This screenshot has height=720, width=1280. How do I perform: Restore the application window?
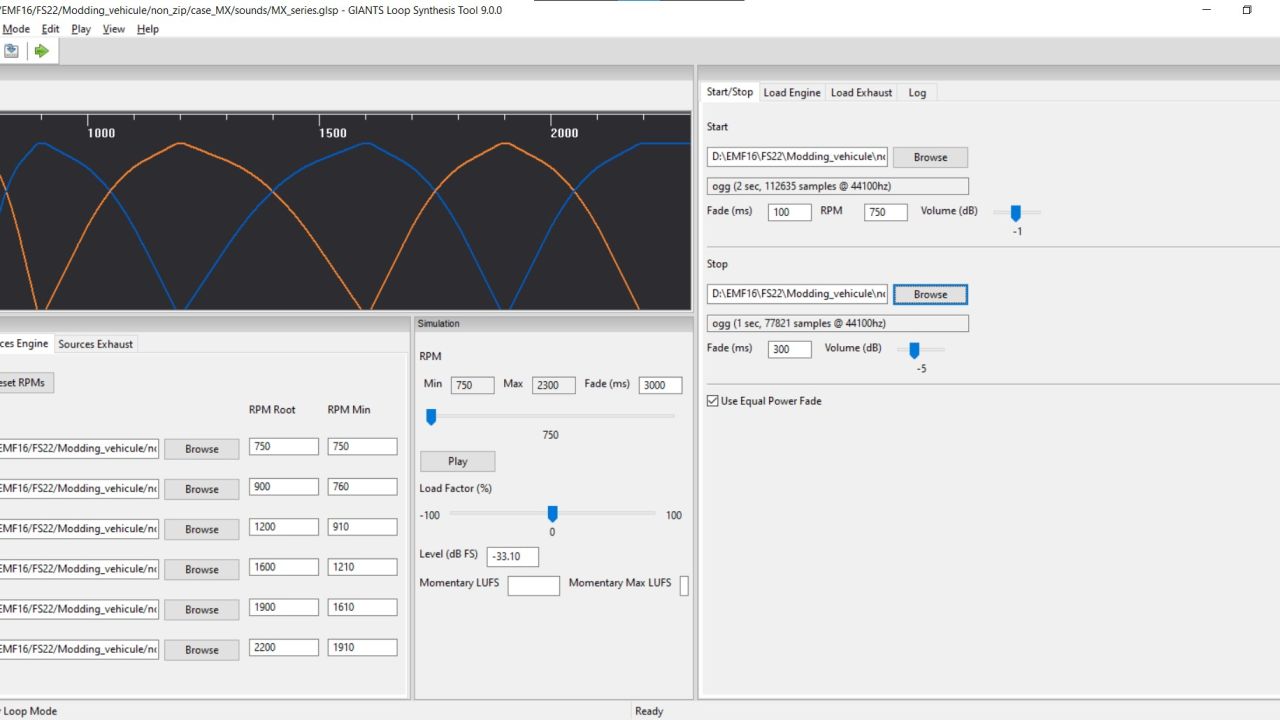point(1247,10)
